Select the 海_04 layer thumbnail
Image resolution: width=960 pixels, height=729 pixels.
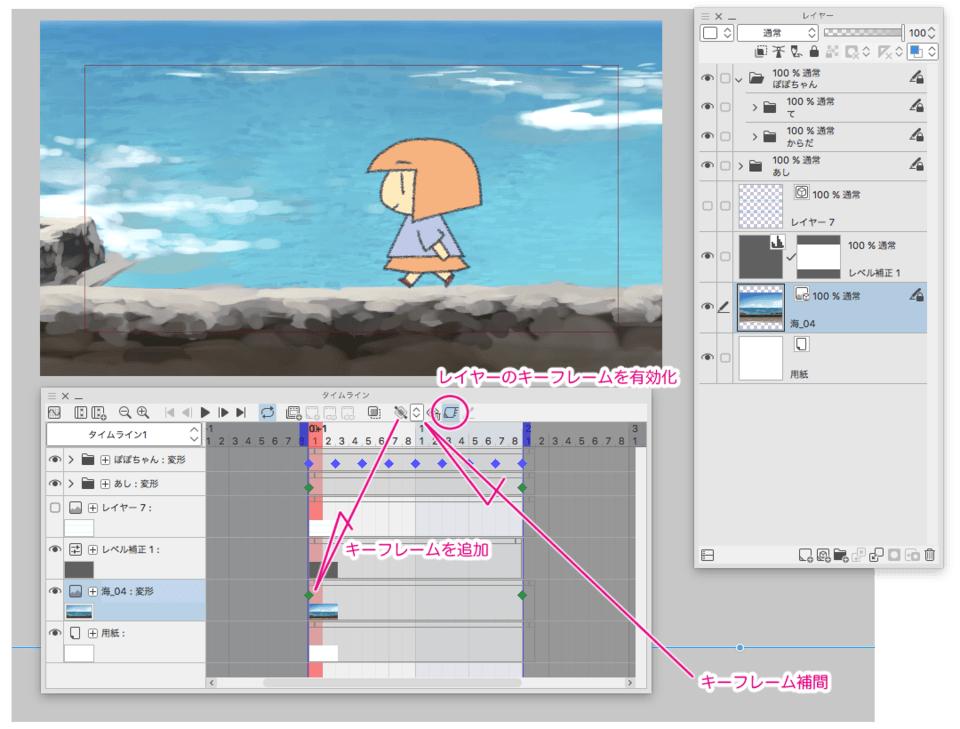(762, 306)
